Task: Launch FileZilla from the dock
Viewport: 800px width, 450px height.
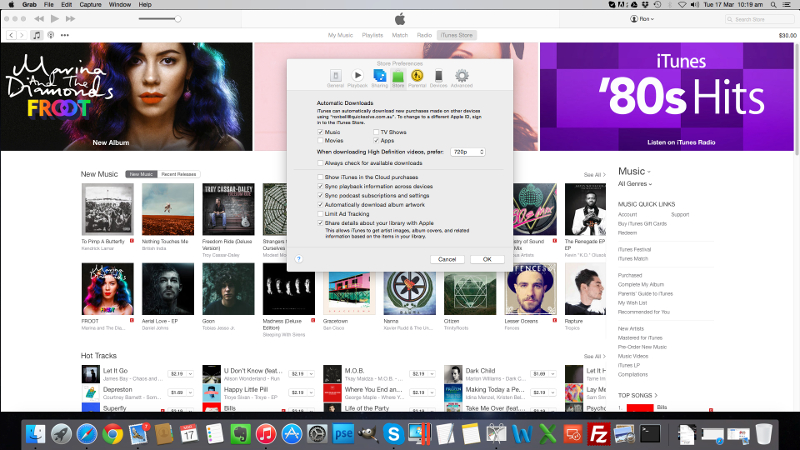Action: pyautogui.click(x=598, y=434)
